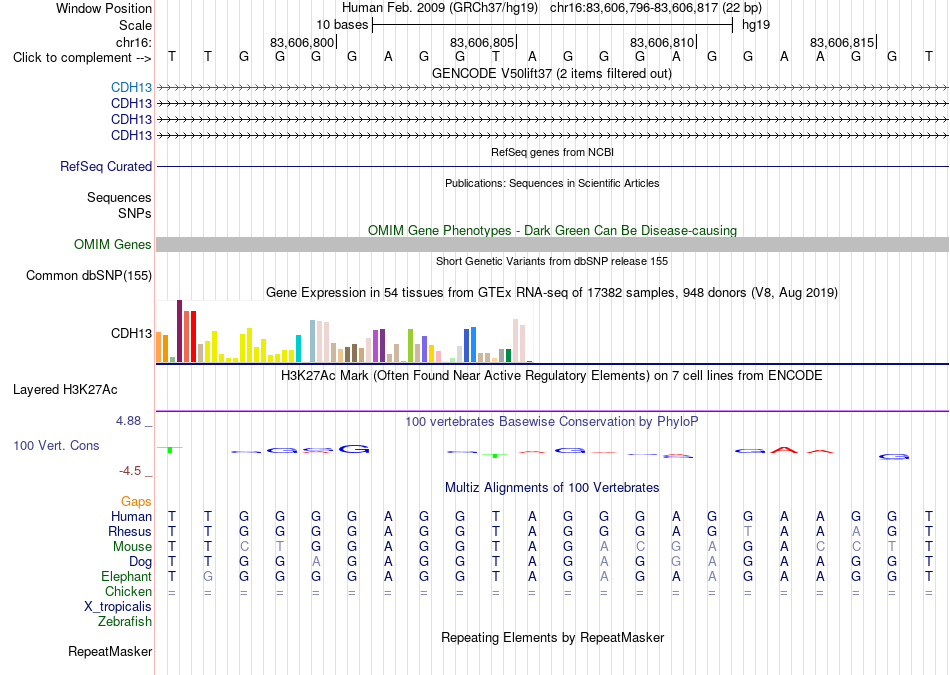This screenshot has height=675, width=950.
Task: Open the OMIM Gene Phenotypes track title
Action: coord(552,230)
